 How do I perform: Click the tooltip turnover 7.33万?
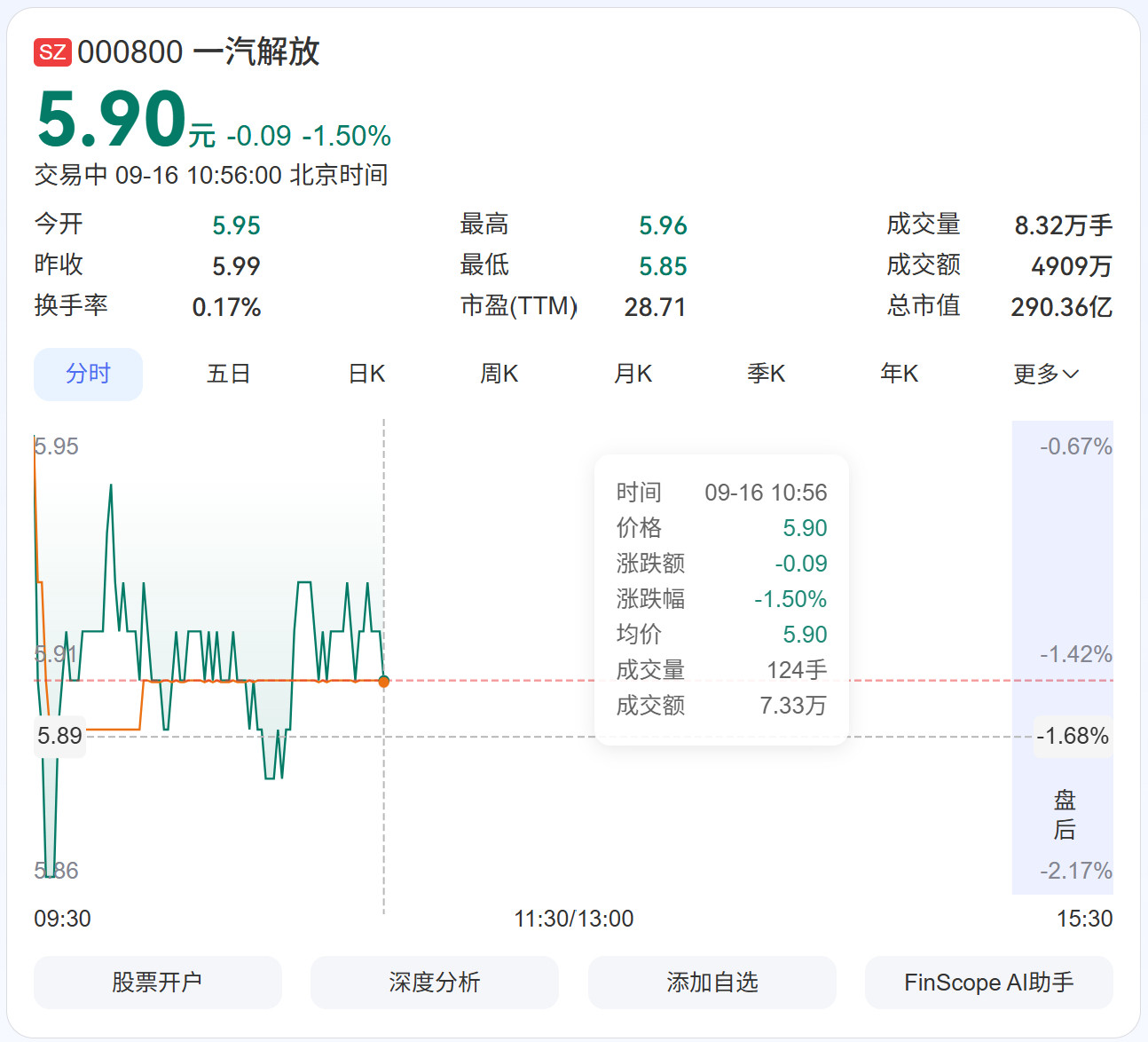[793, 706]
